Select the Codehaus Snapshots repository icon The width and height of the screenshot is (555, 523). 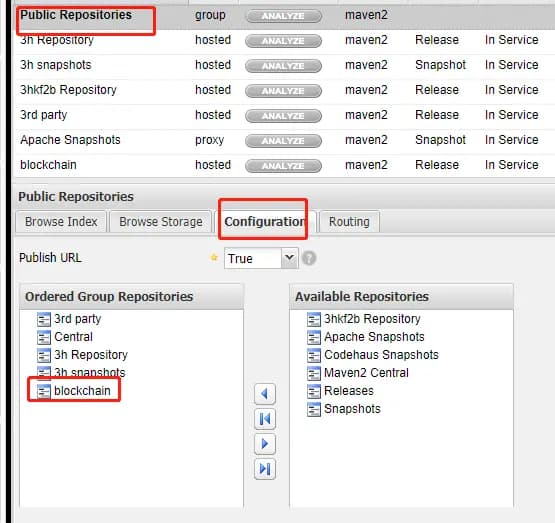click(x=314, y=355)
